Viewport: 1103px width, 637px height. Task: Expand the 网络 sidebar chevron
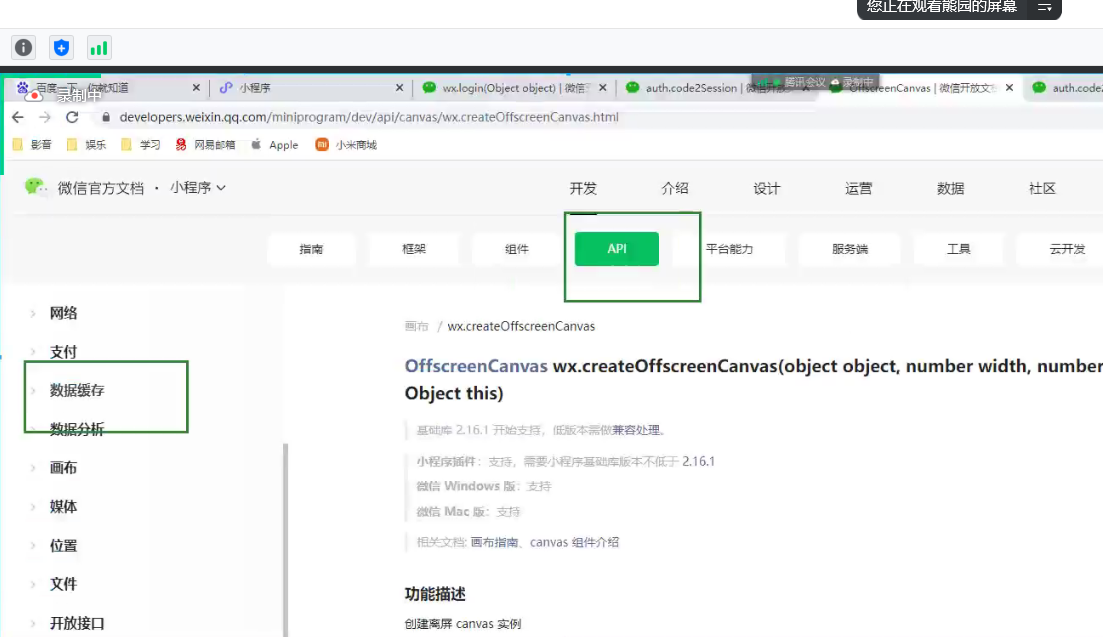click(x=33, y=314)
